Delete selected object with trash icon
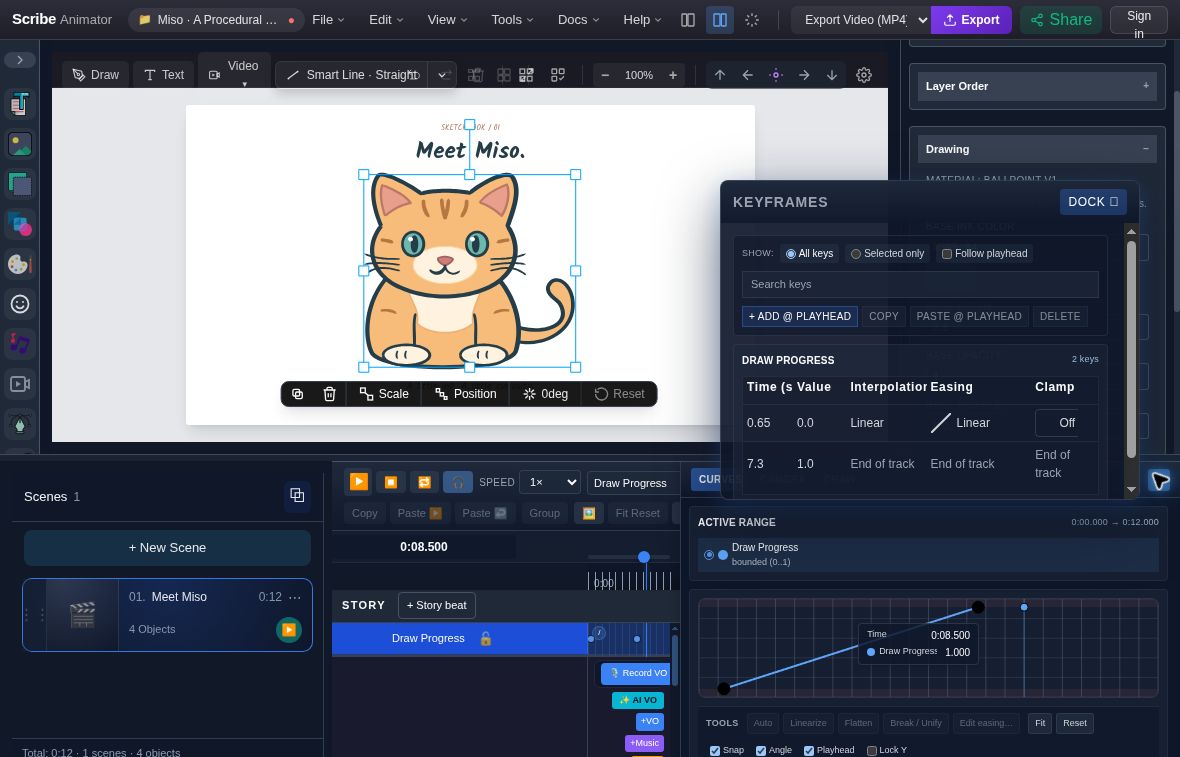The width and height of the screenshot is (1180, 757). (330, 394)
